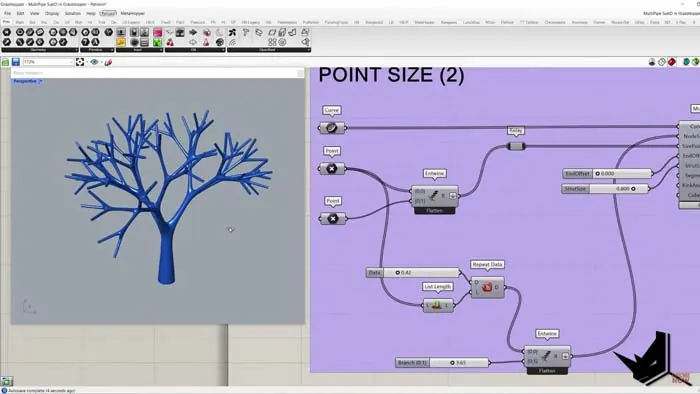700x394 pixels.
Task: Open the File menu
Action: coord(8,13)
